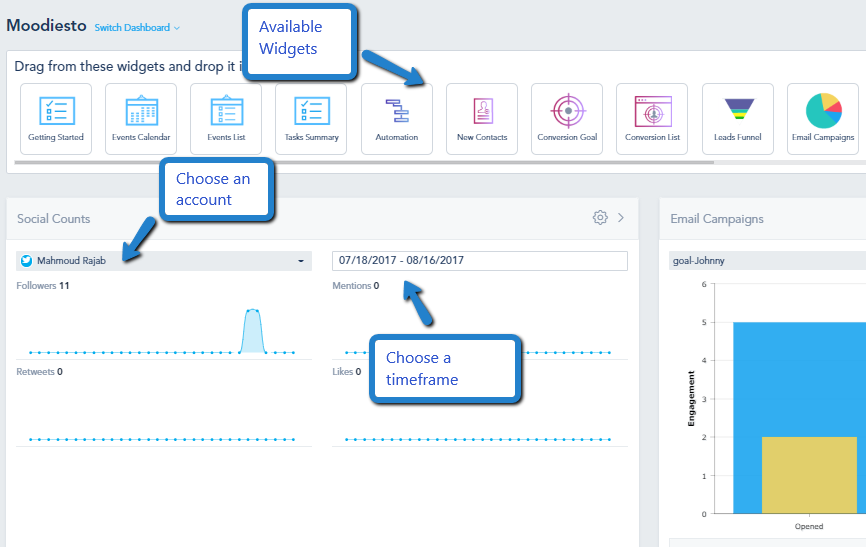Choose the Conversion Goal widget
The image size is (866, 547).
(567, 119)
